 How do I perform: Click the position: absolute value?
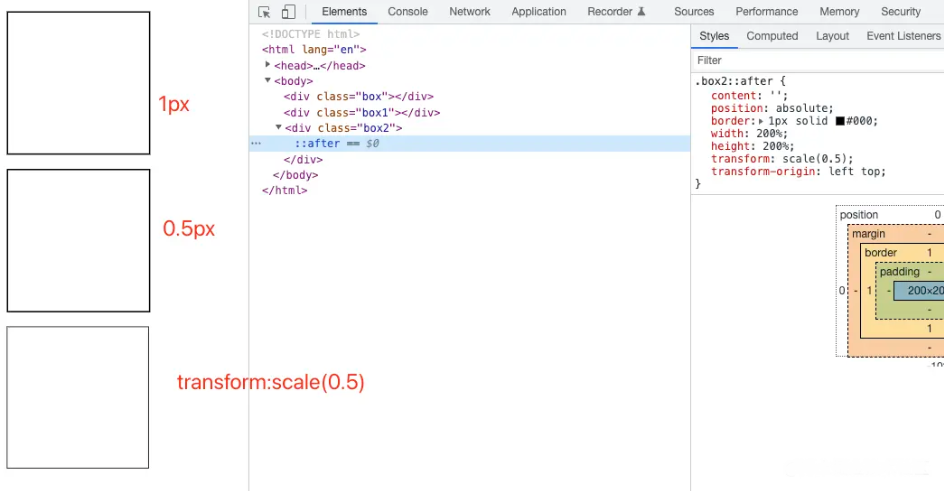801,108
